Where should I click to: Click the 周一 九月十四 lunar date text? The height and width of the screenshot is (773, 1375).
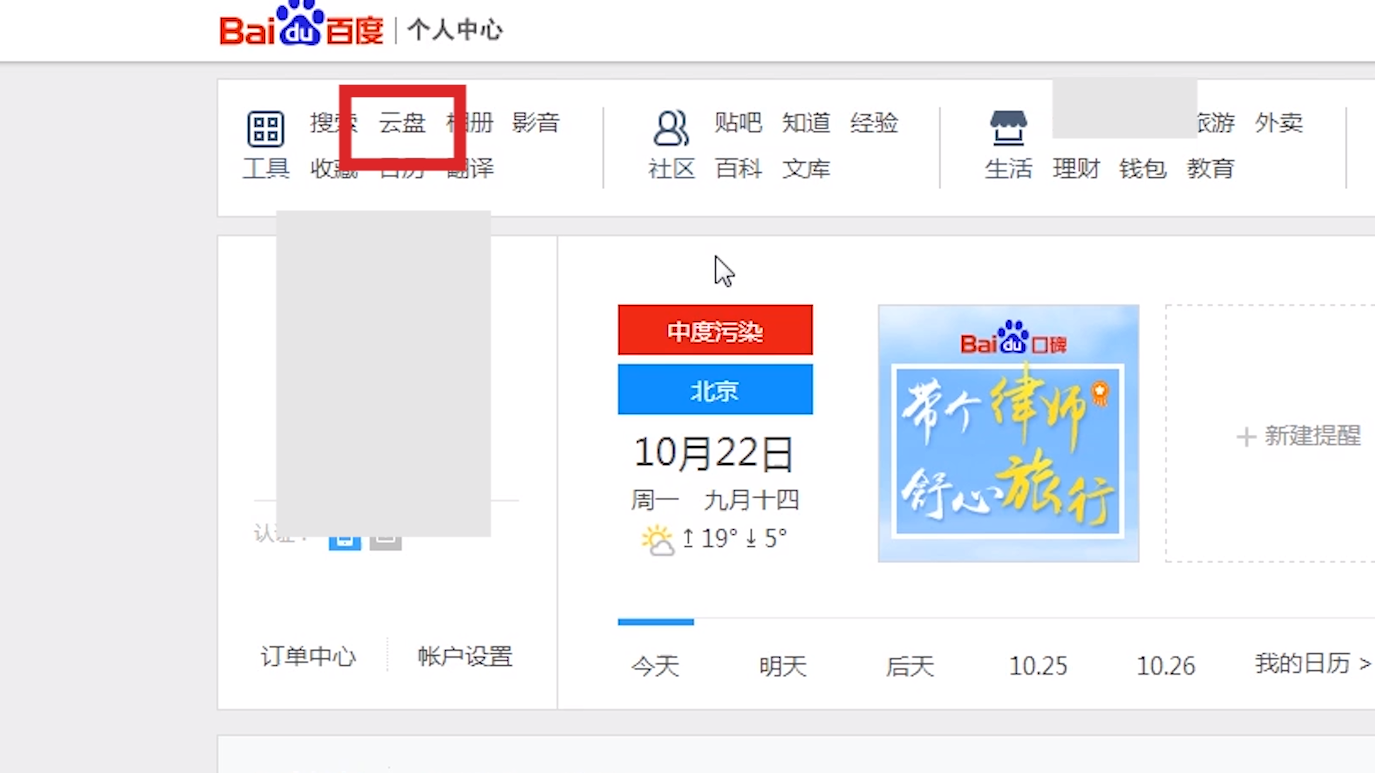[x=715, y=500]
